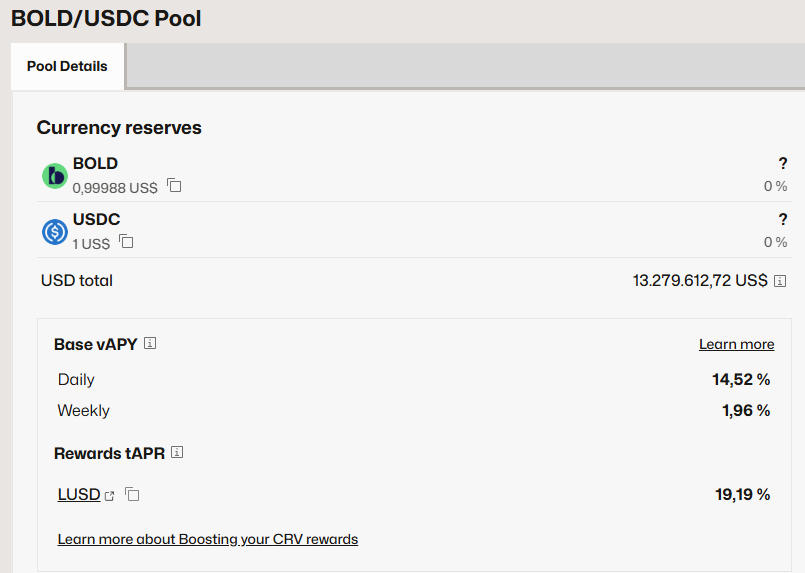
Task: Open info icon next to USD total
Action: 780,281
